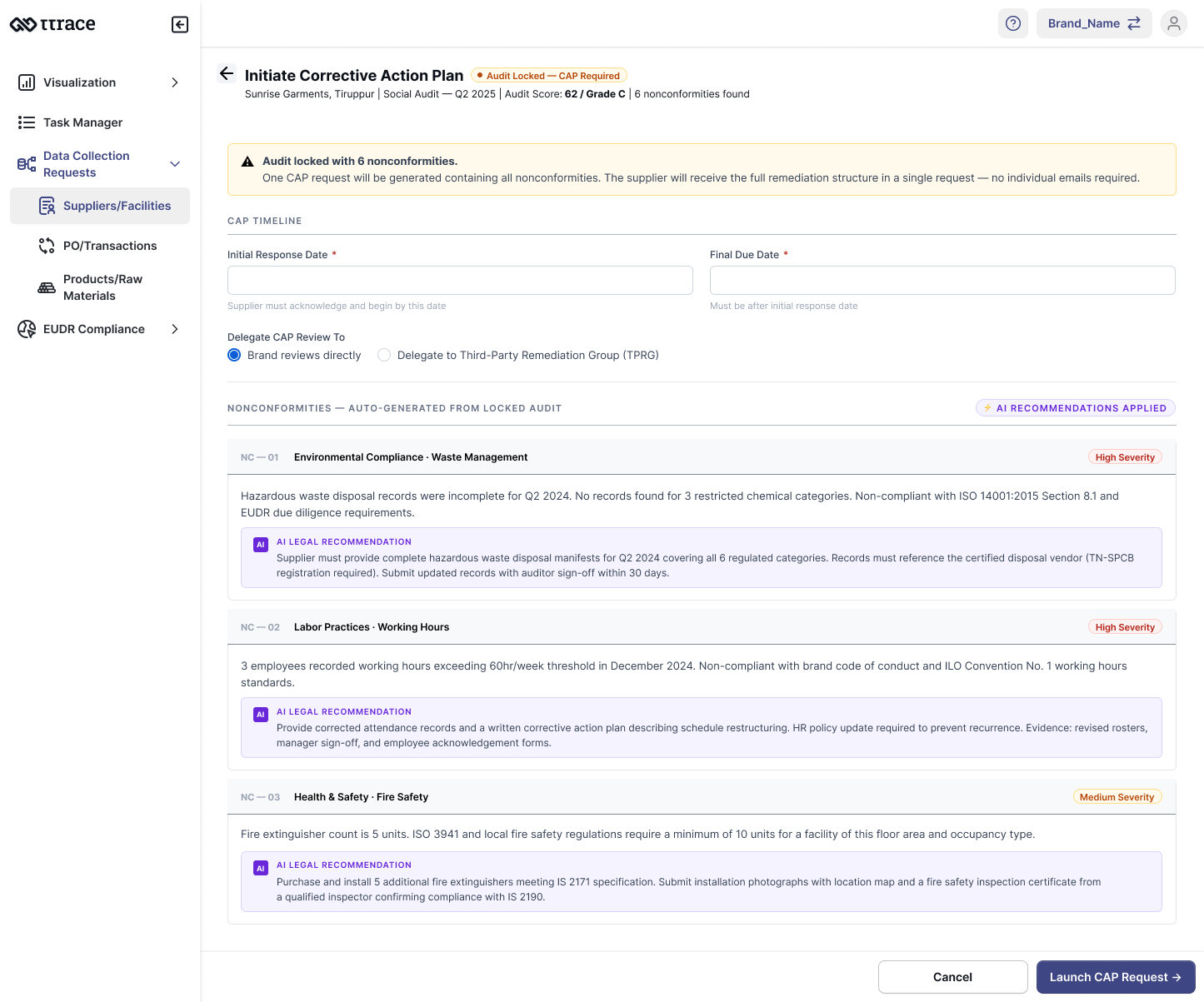1204x1002 pixels.
Task: Click the '6 nonconformities found' text
Action: click(x=692, y=94)
